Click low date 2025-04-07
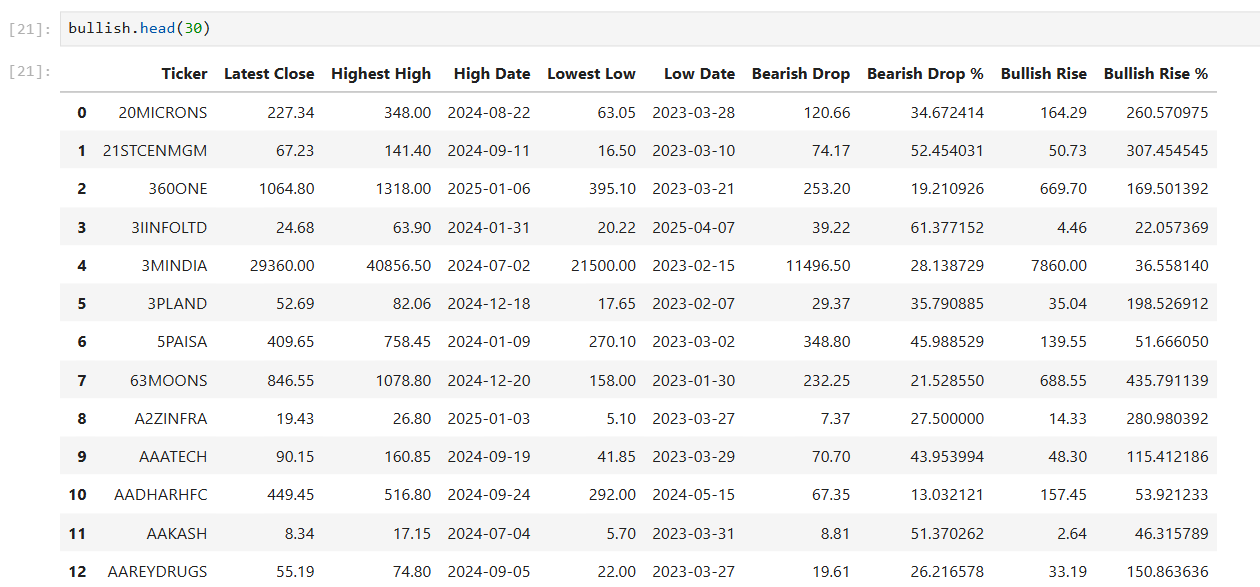The height and width of the screenshot is (587, 1260). point(694,228)
